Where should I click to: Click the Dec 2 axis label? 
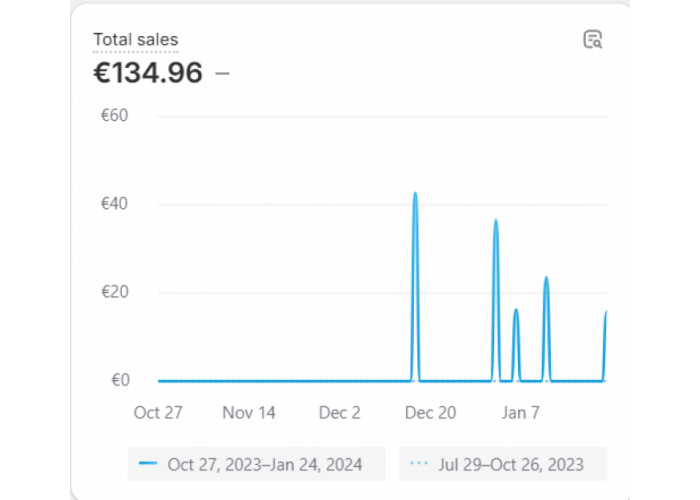click(340, 412)
